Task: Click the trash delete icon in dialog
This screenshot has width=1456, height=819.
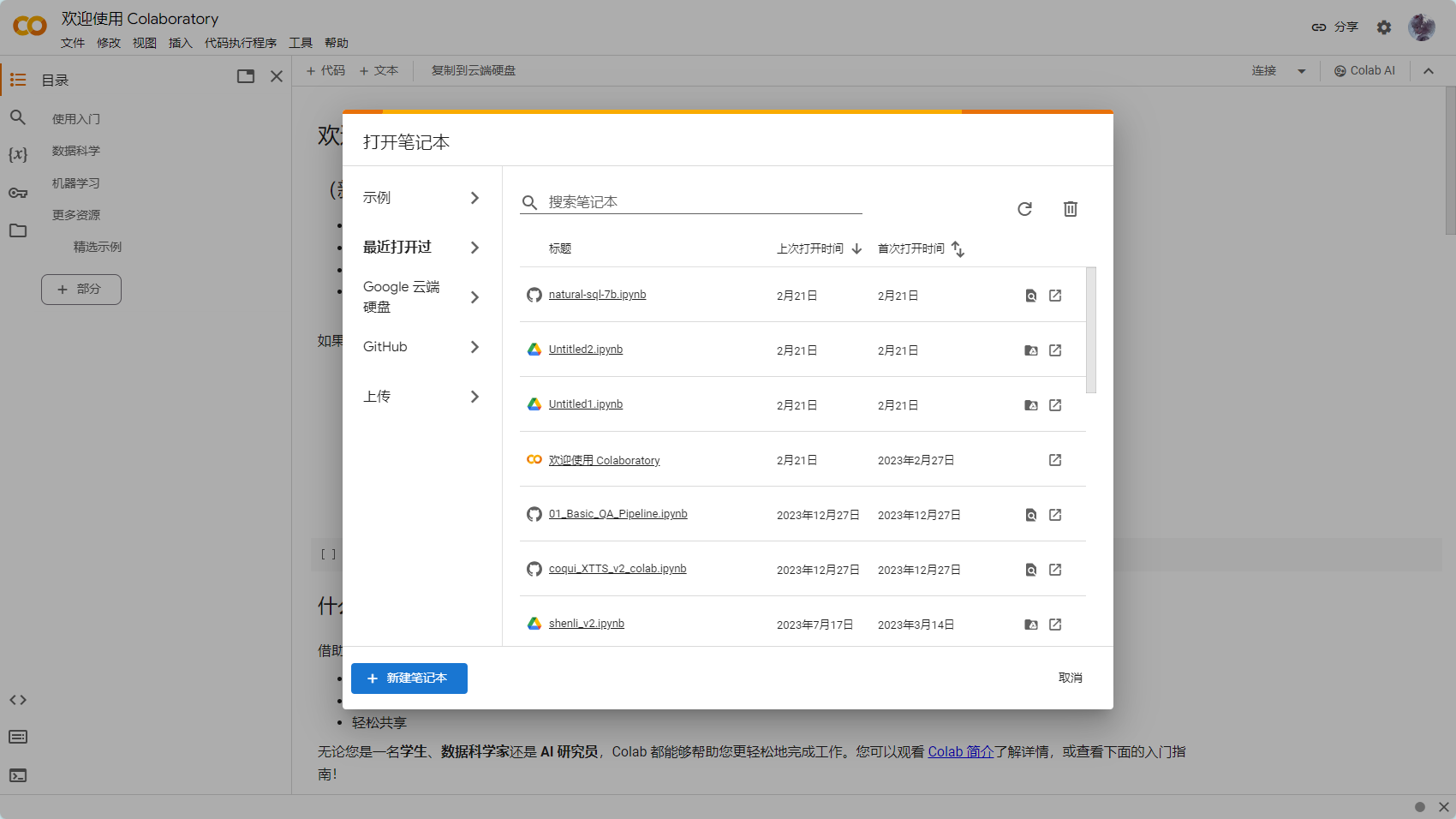Action: [1071, 209]
